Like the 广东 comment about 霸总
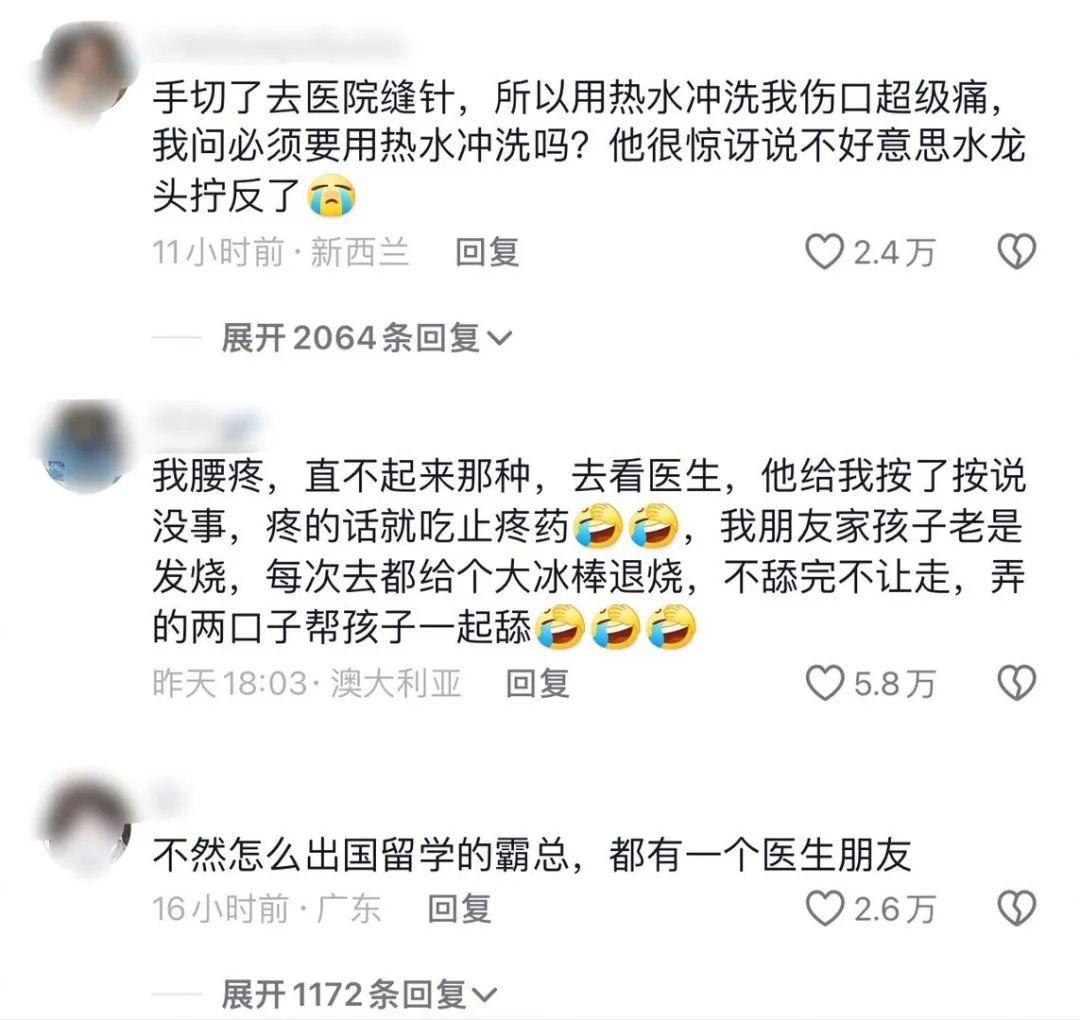 pyautogui.click(x=824, y=908)
